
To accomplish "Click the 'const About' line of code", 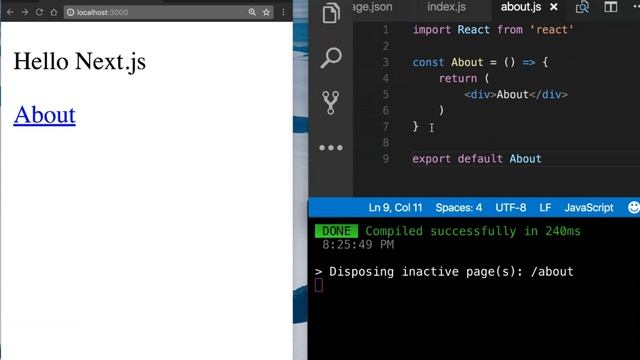I will point(480,62).
